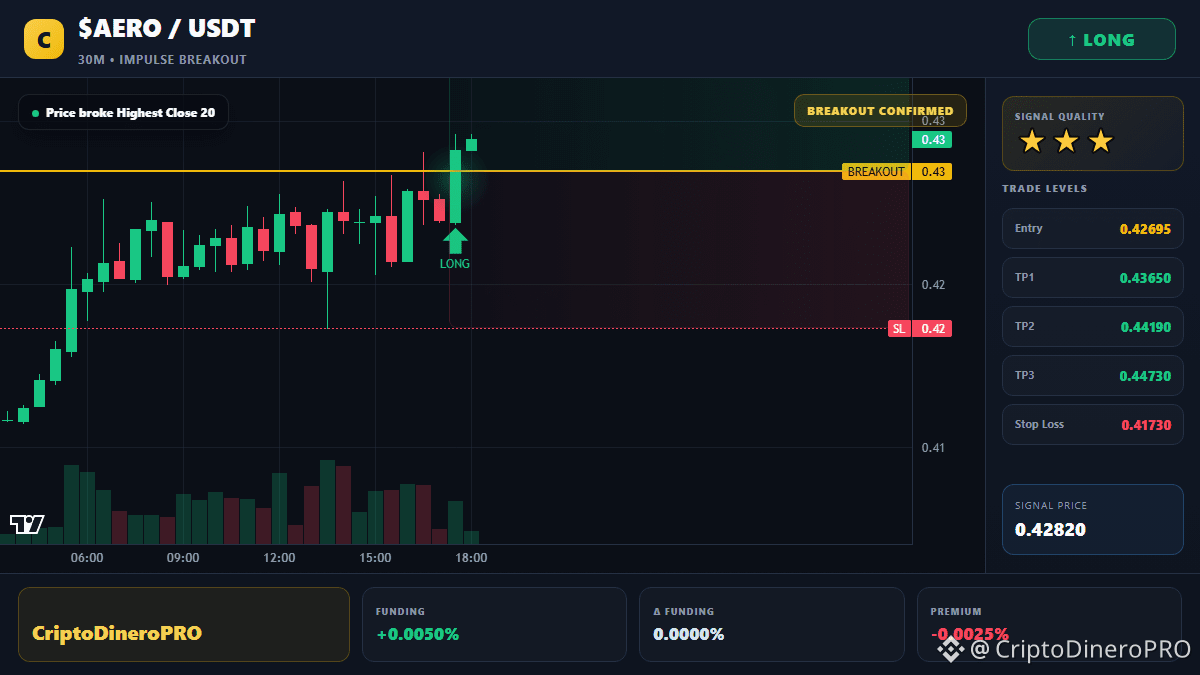Click the 30M Impulse Breakout subtitle

(162, 60)
